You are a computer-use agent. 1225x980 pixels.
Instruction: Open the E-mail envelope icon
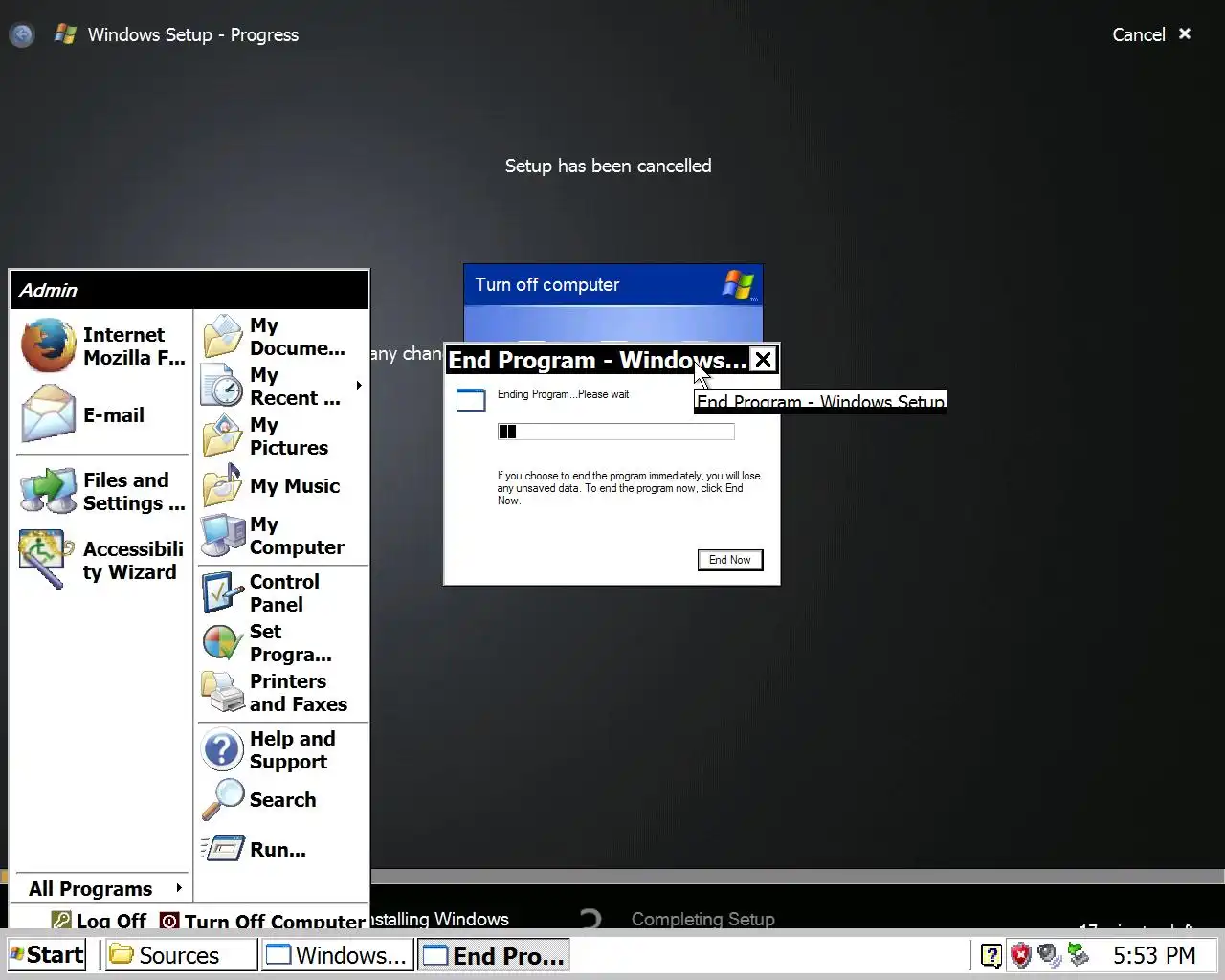48,413
